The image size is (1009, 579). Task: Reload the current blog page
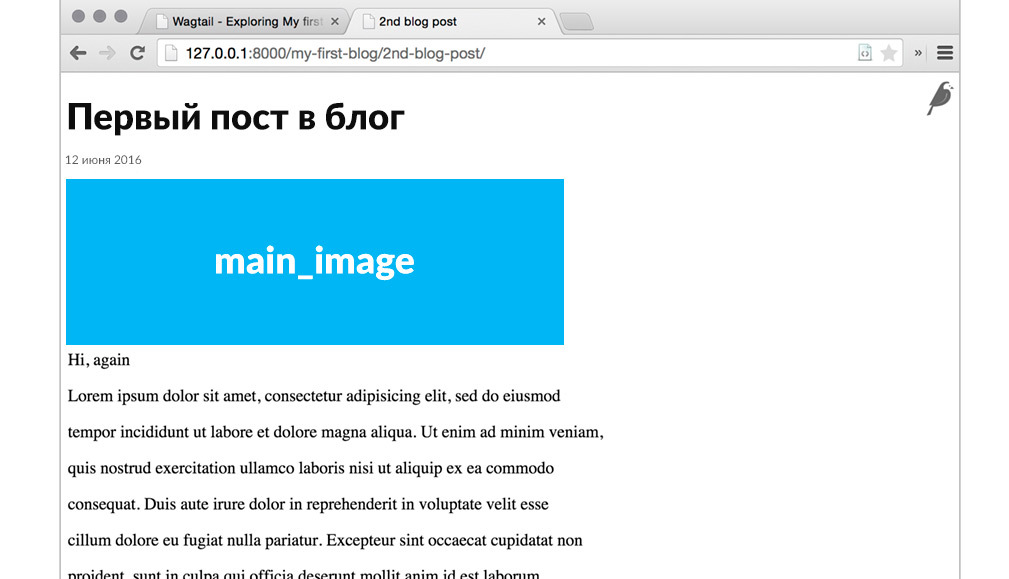(x=137, y=53)
